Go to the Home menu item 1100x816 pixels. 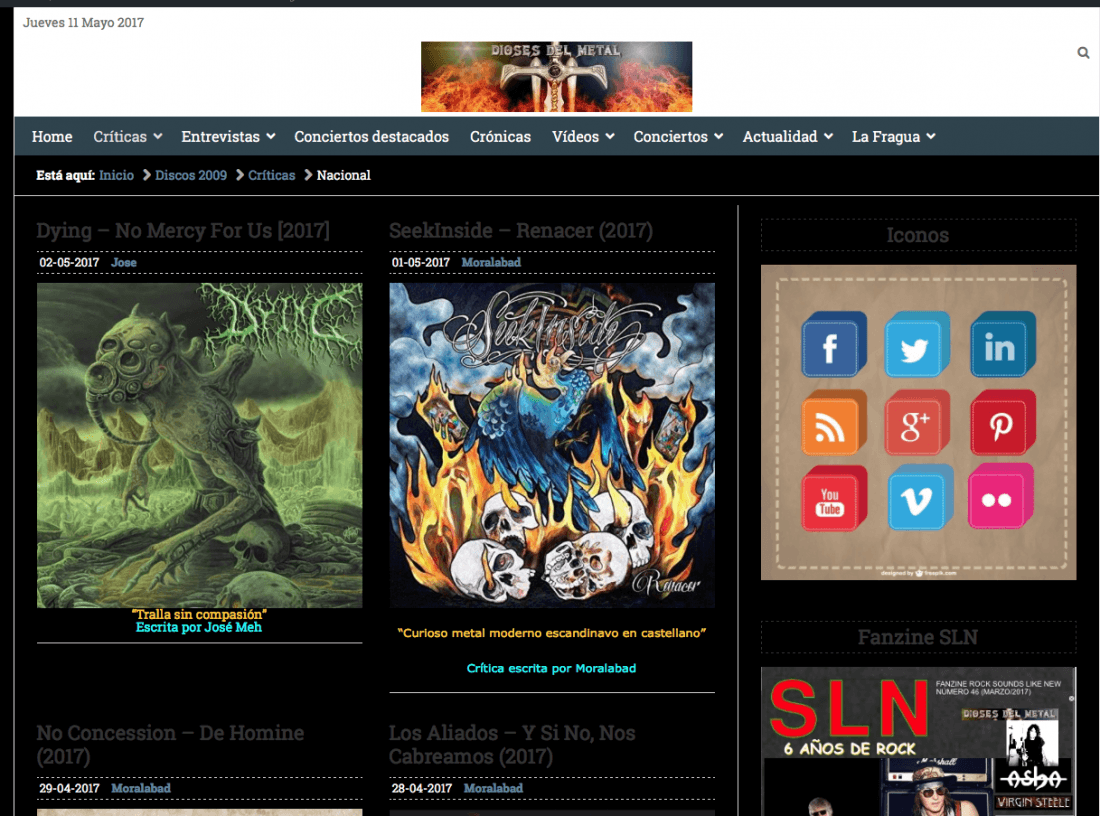click(x=52, y=137)
